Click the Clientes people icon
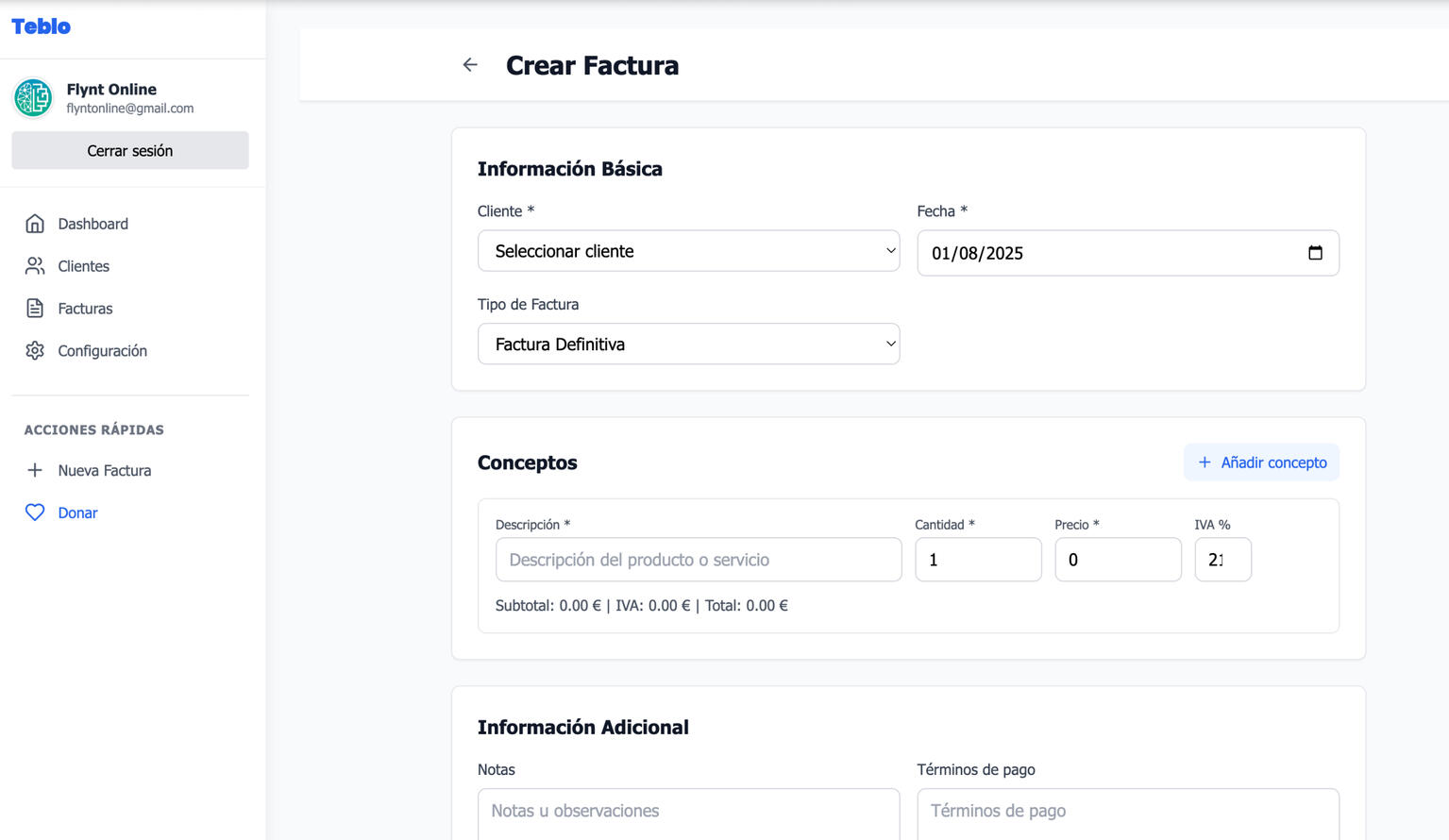 (x=35, y=266)
